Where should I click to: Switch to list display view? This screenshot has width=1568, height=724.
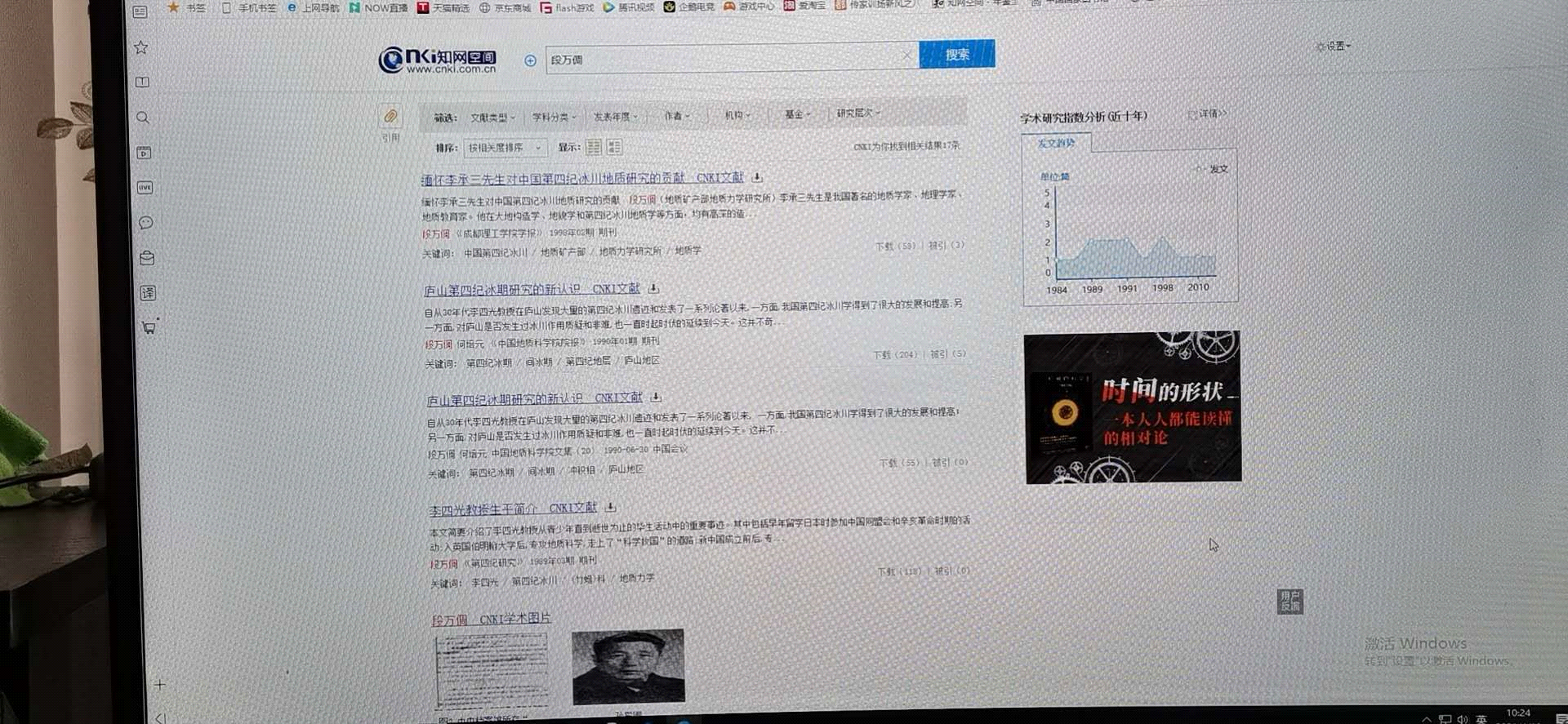click(x=594, y=147)
